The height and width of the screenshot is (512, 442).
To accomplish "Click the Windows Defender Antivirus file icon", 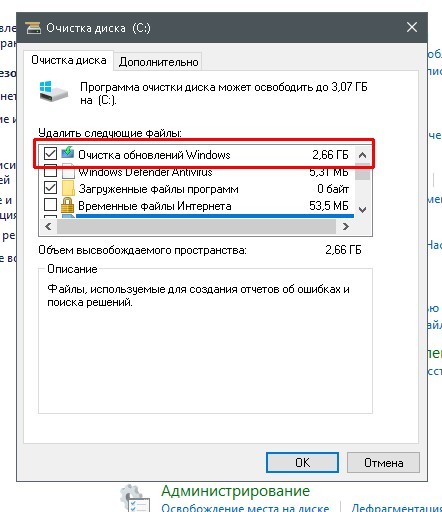I will [x=68, y=171].
